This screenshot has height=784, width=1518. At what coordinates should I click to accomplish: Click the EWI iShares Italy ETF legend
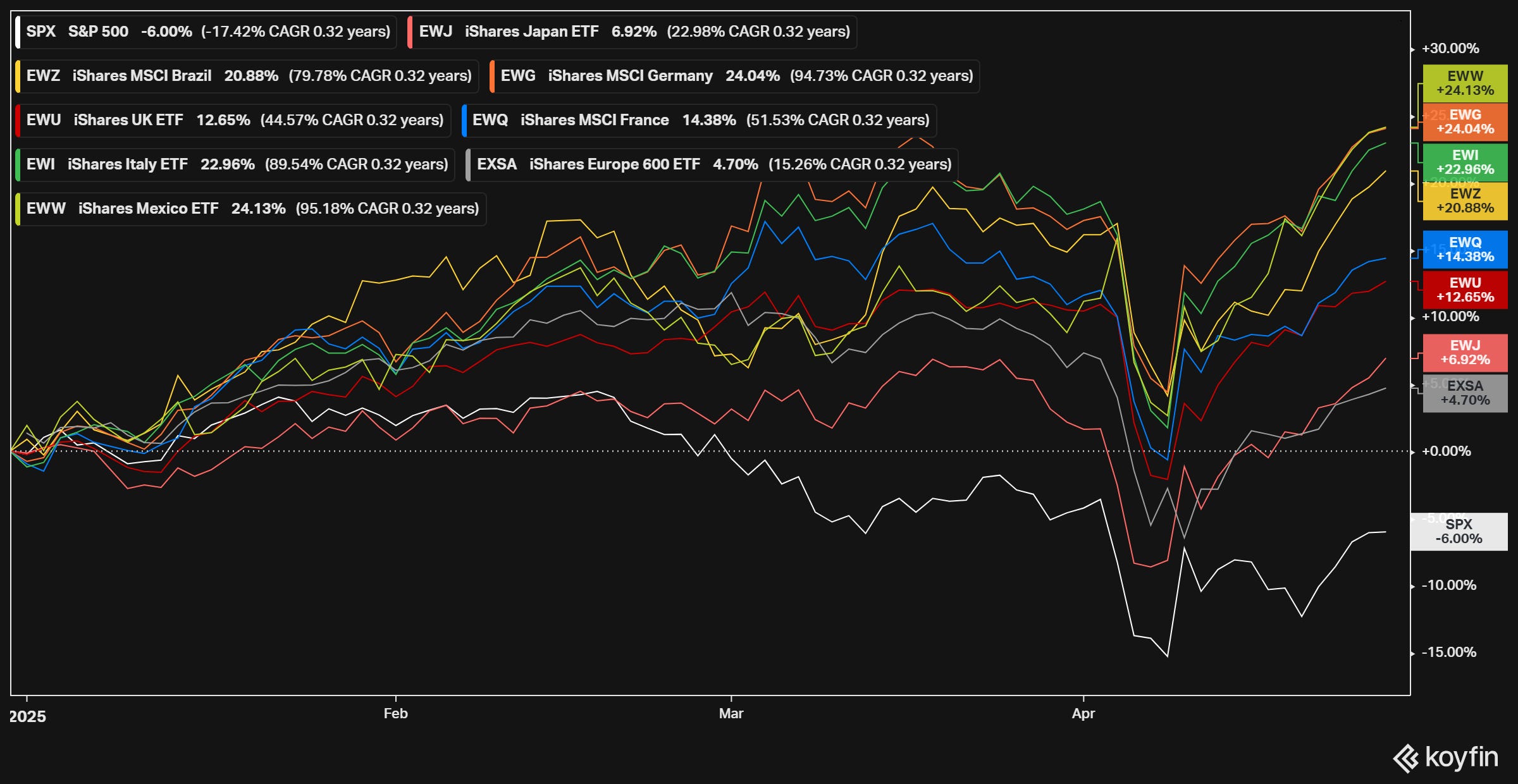click(235, 164)
